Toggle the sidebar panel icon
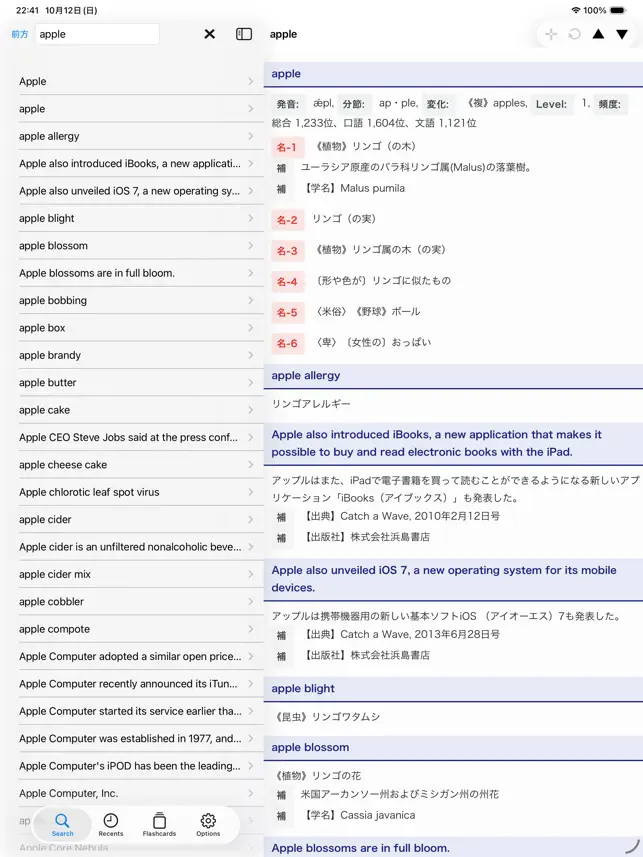The width and height of the screenshot is (643, 857). click(244, 34)
